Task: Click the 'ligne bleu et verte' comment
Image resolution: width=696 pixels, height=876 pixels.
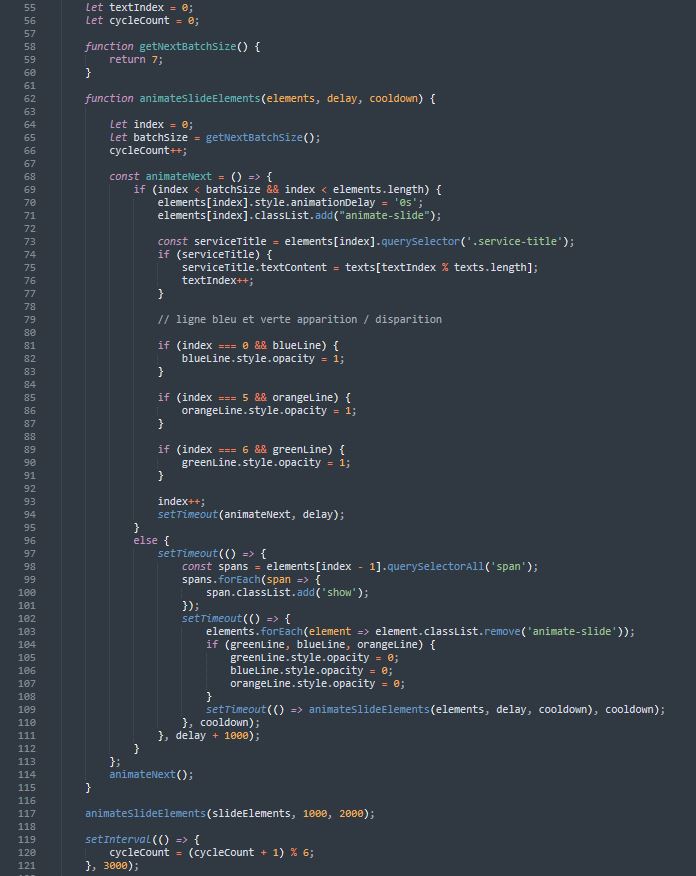Action: point(299,319)
